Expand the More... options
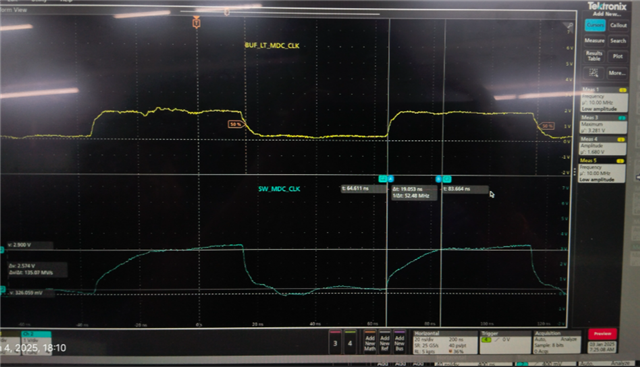 (617, 73)
